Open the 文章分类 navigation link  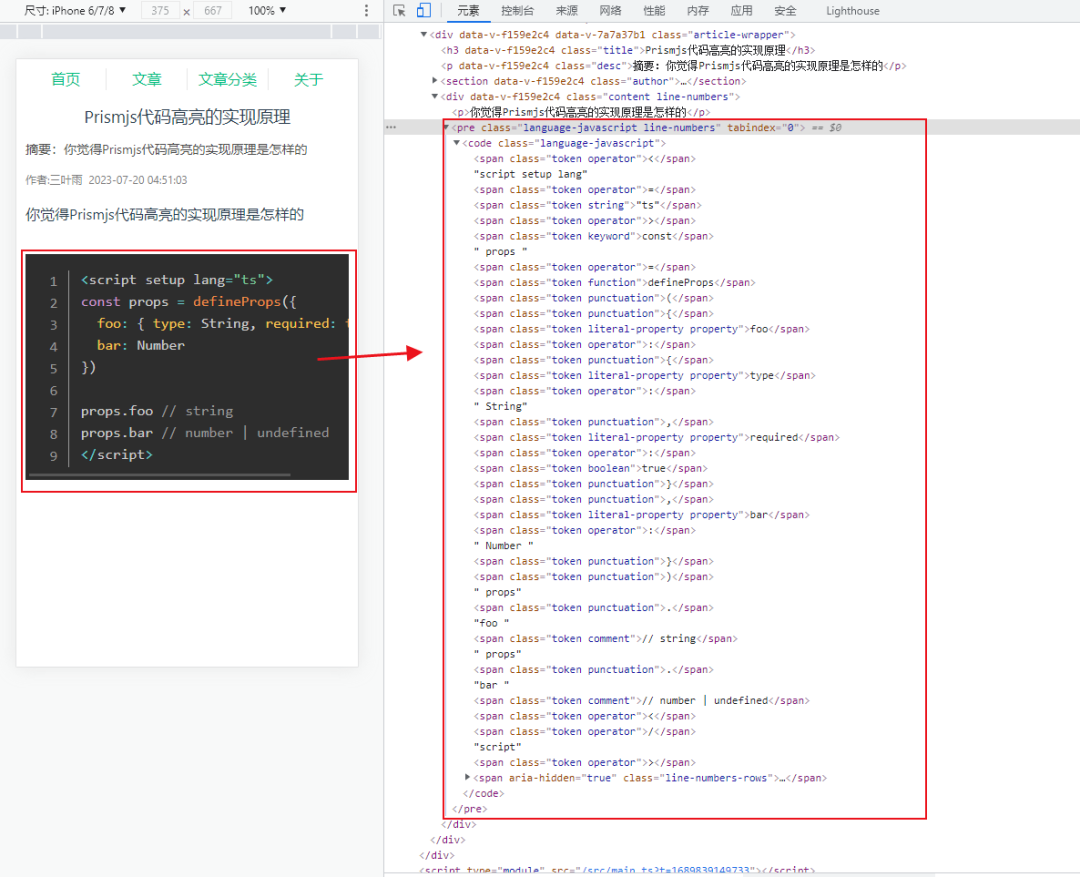pyautogui.click(x=227, y=80)
